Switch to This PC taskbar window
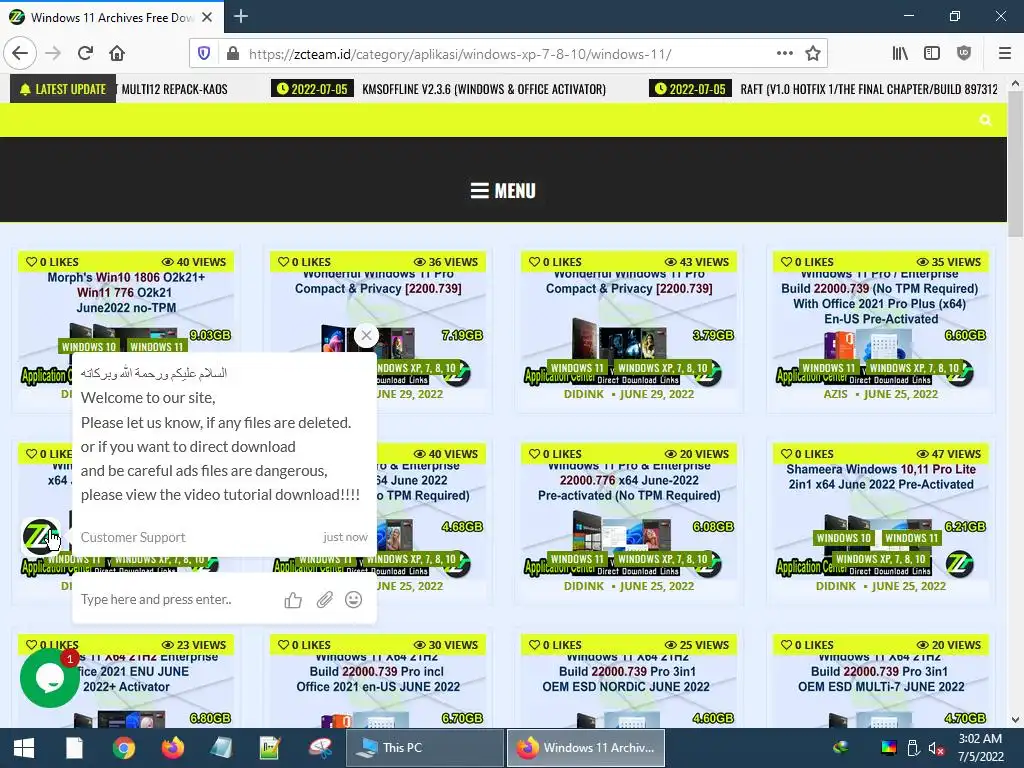This screenshot has width=1024, height=768. 424,748
